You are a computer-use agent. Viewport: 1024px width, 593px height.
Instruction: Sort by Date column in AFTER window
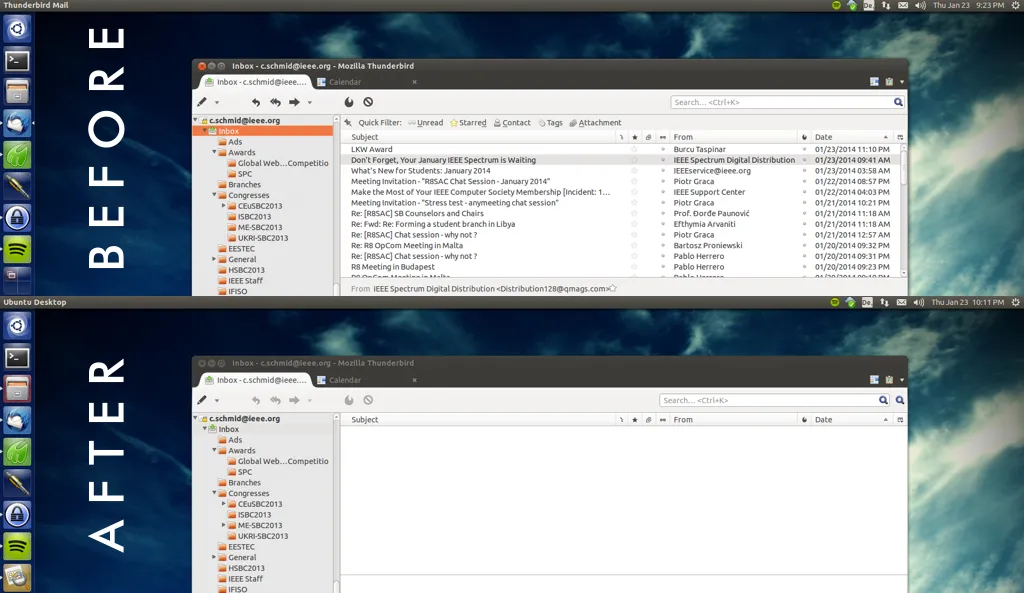click(852, 420)
